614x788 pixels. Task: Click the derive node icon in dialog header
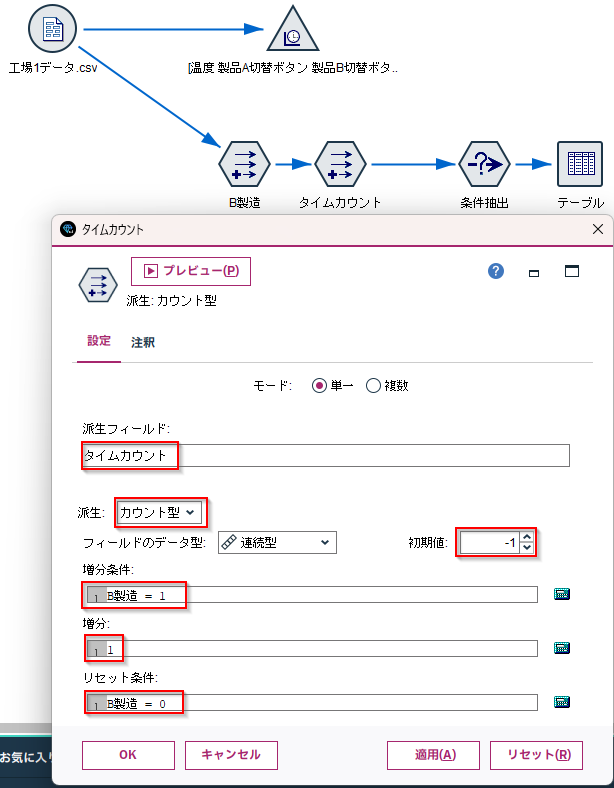click(98, 285)
